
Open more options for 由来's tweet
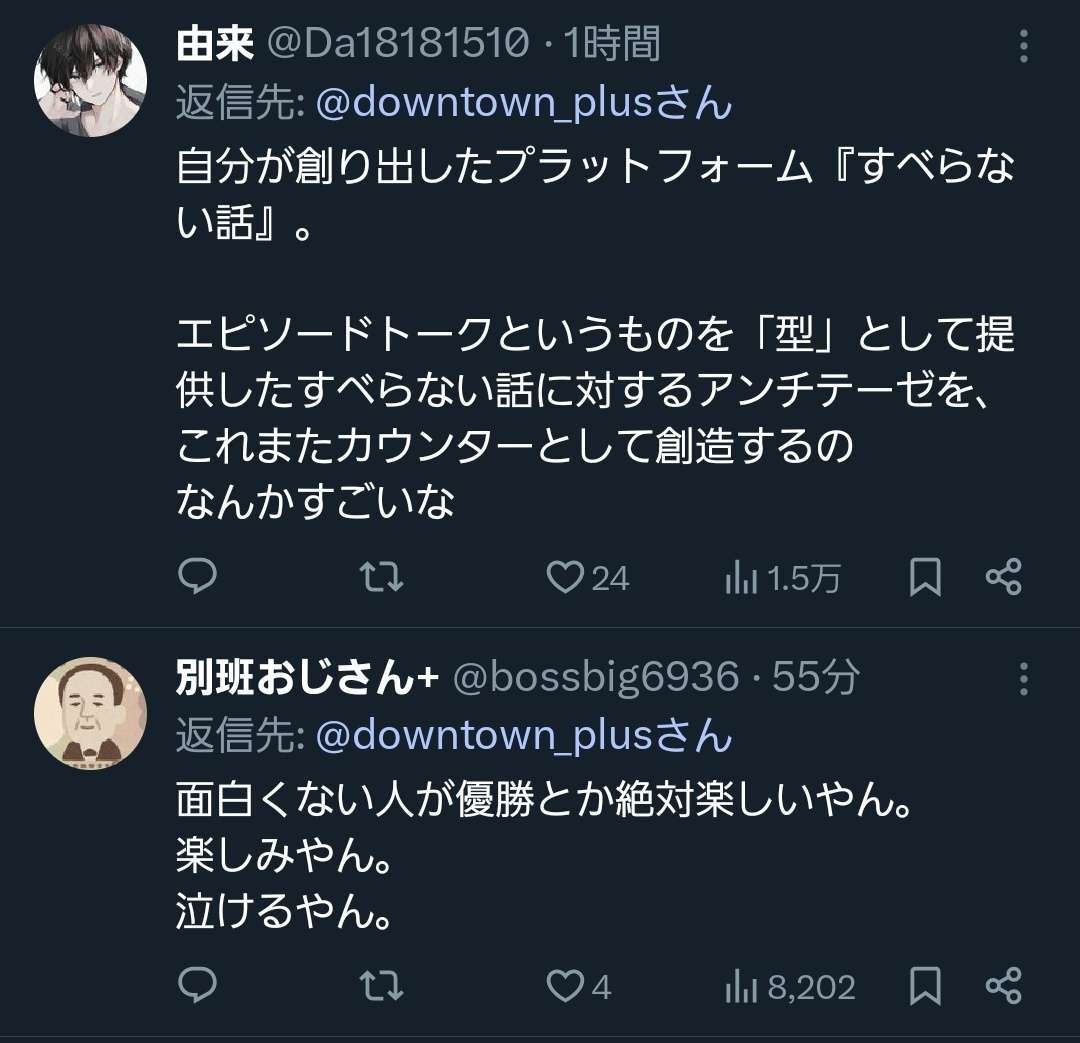tap(1023, 46)
